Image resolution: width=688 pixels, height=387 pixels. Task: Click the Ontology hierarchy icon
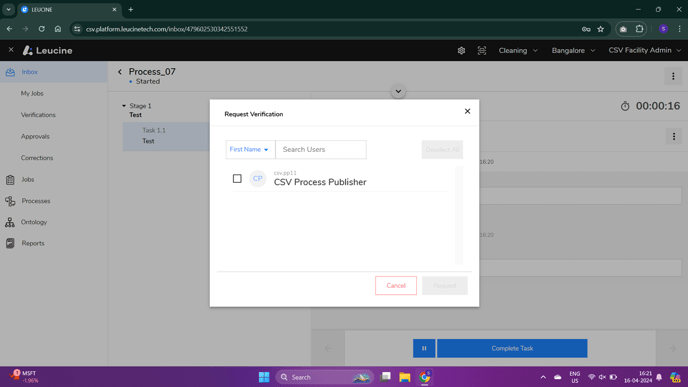[x=10, y=222]
